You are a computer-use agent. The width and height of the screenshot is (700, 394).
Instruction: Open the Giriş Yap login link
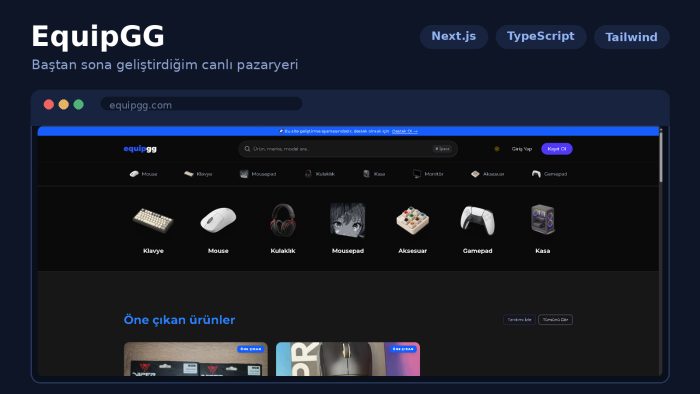[x=521, y=149]
